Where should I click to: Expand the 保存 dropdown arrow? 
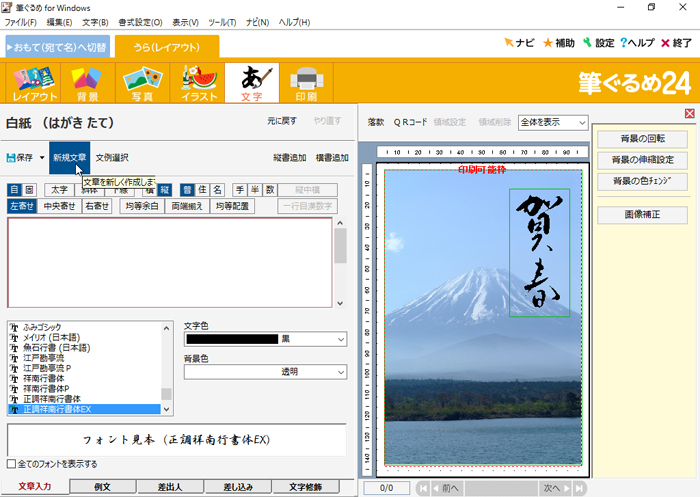click(42, 158)
